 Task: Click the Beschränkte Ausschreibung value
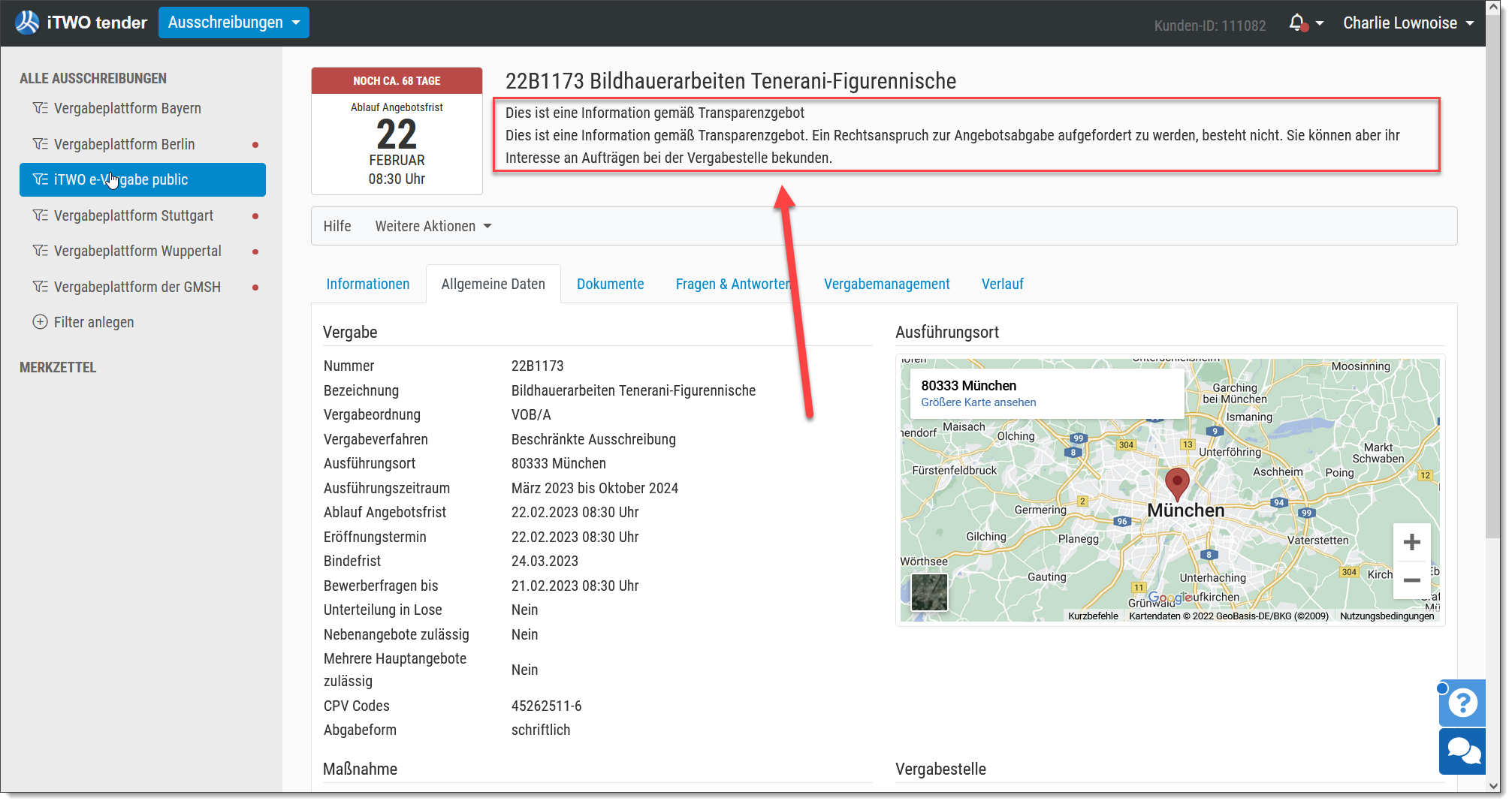click(x=593, y=439)
